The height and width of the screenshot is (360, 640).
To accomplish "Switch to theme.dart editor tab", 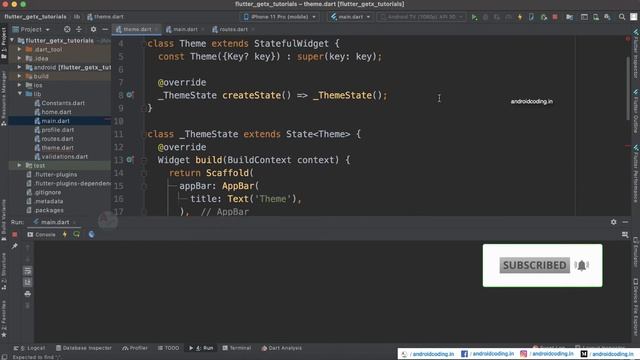I will click(137, 29).
